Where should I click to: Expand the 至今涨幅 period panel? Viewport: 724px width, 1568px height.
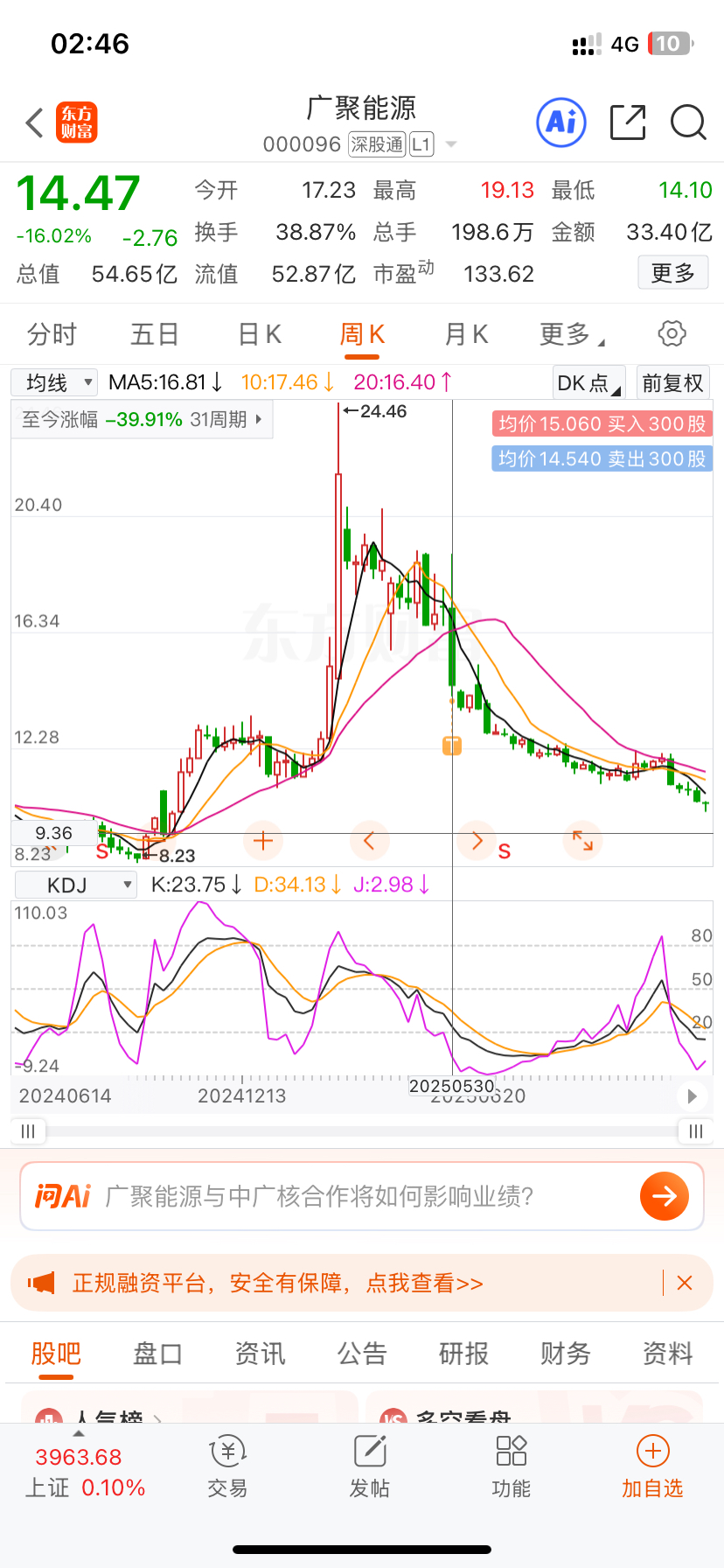coord(142,419)
